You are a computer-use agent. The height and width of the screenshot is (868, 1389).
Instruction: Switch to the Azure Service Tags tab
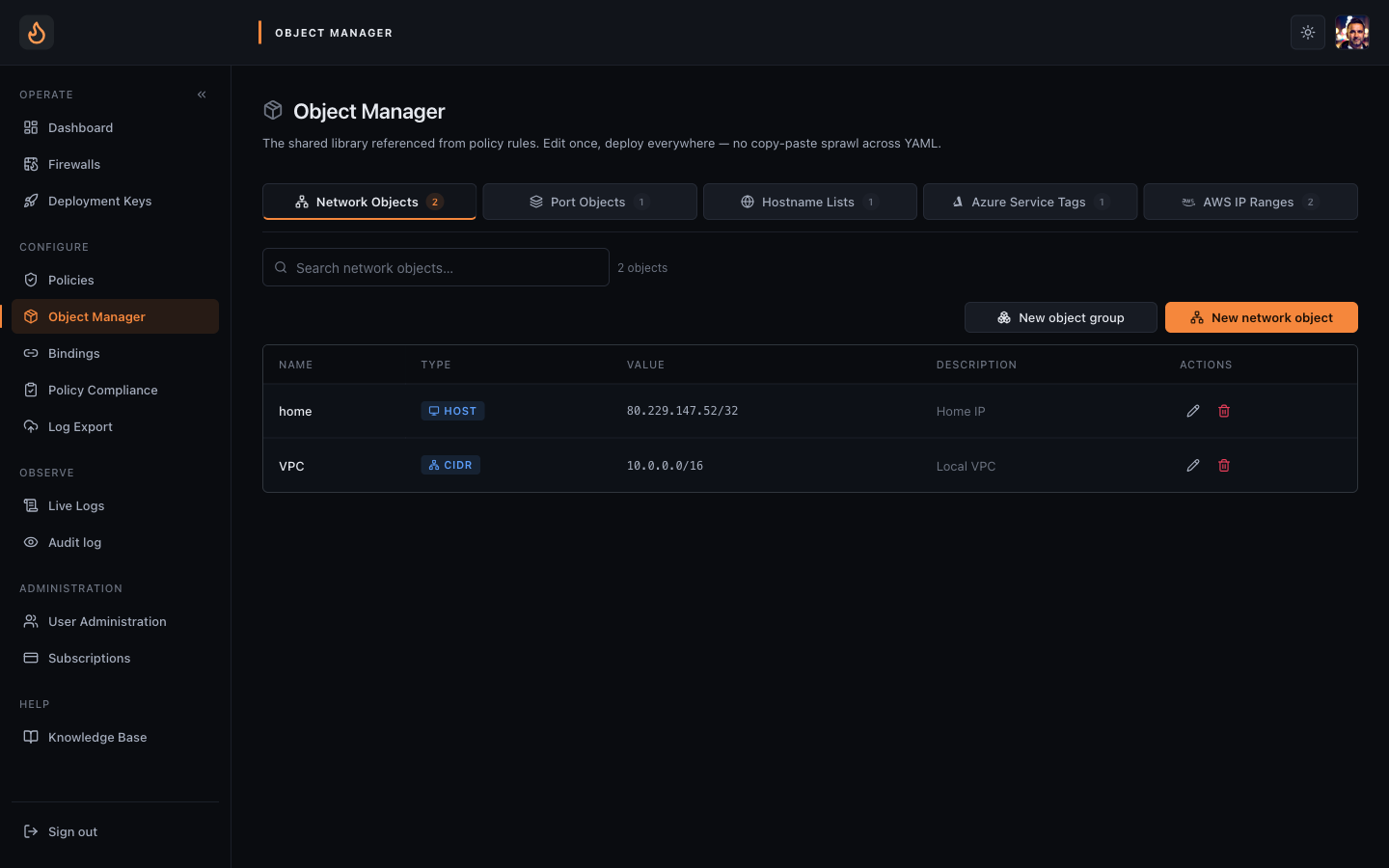click(x=1030, y=202)
